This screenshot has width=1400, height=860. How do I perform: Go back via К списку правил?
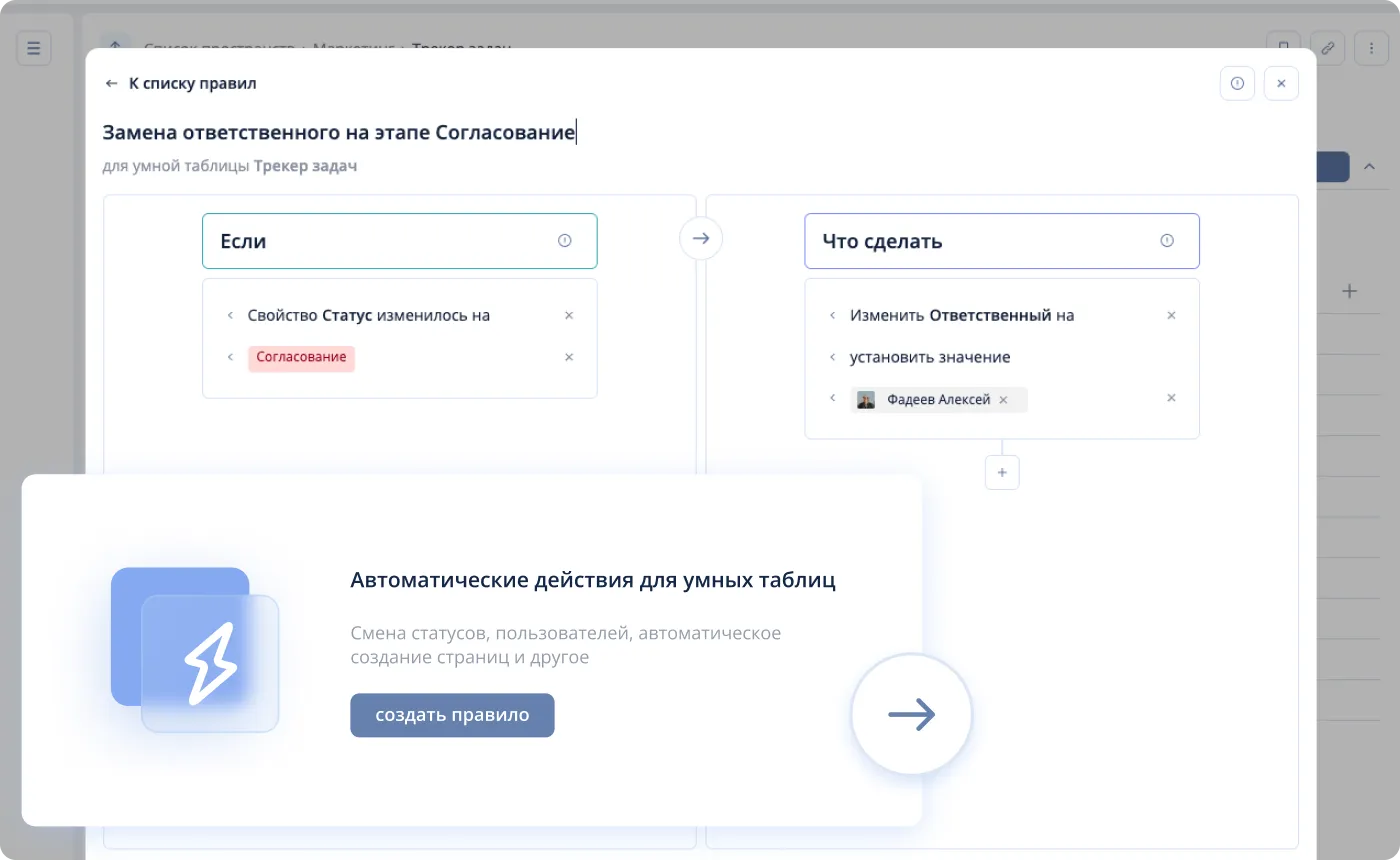(181, 84)
